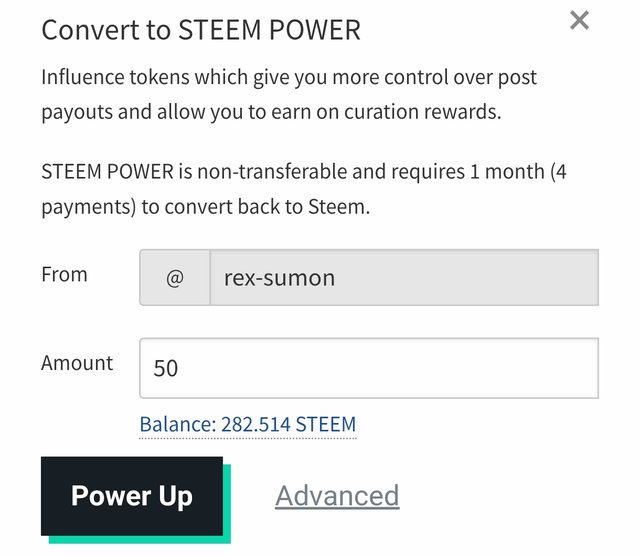Viewport: 640px width, 558px height.
Task: Close the Convert to STEEM POWER dialog
Action: click(x=579, y=20)
